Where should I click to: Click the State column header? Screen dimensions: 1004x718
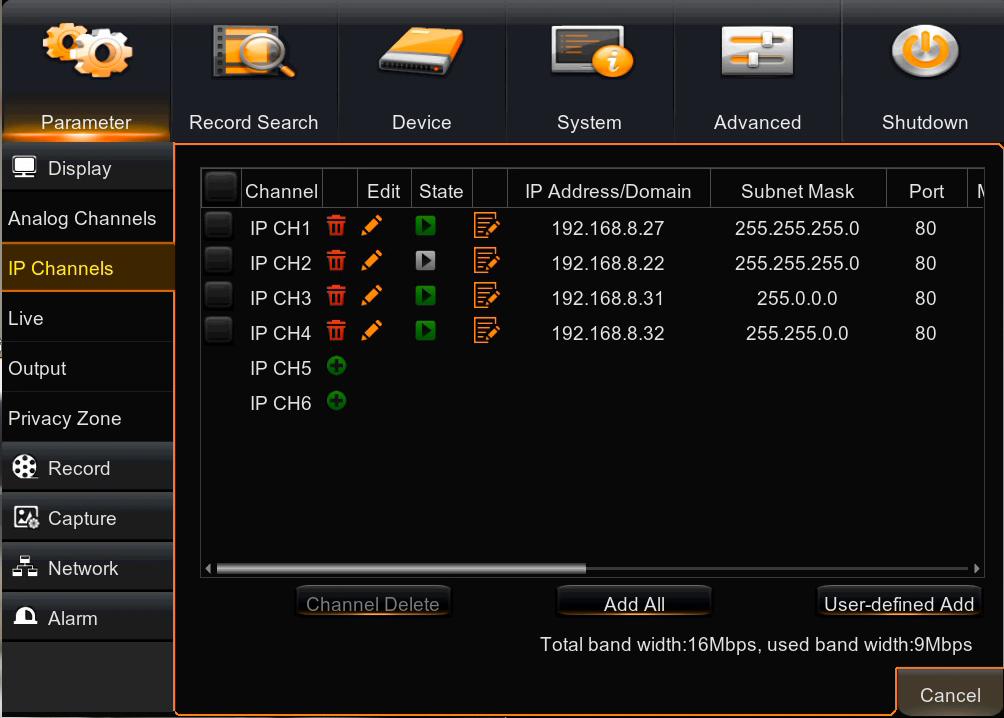[441, 191]
